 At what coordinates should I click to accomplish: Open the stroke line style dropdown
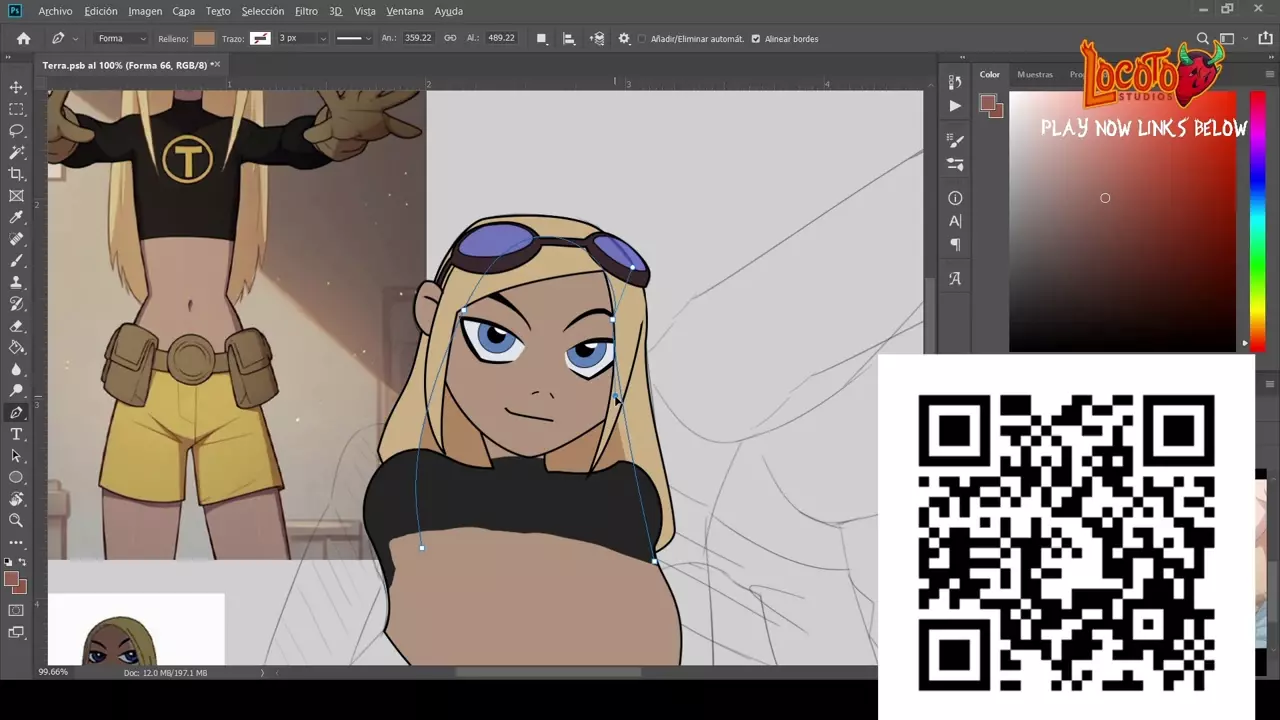click(353, 39)
